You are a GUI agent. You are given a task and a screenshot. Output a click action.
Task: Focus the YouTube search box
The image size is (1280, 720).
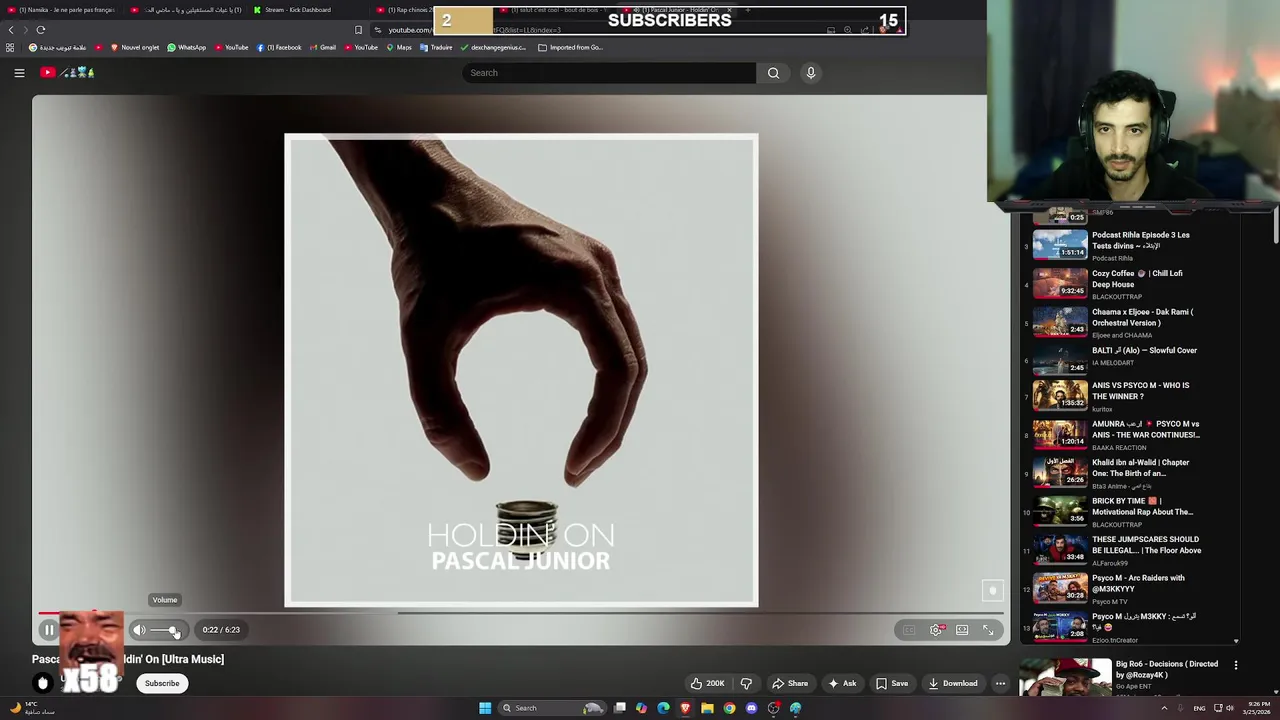pyautogui.click(x=610, y=72)
